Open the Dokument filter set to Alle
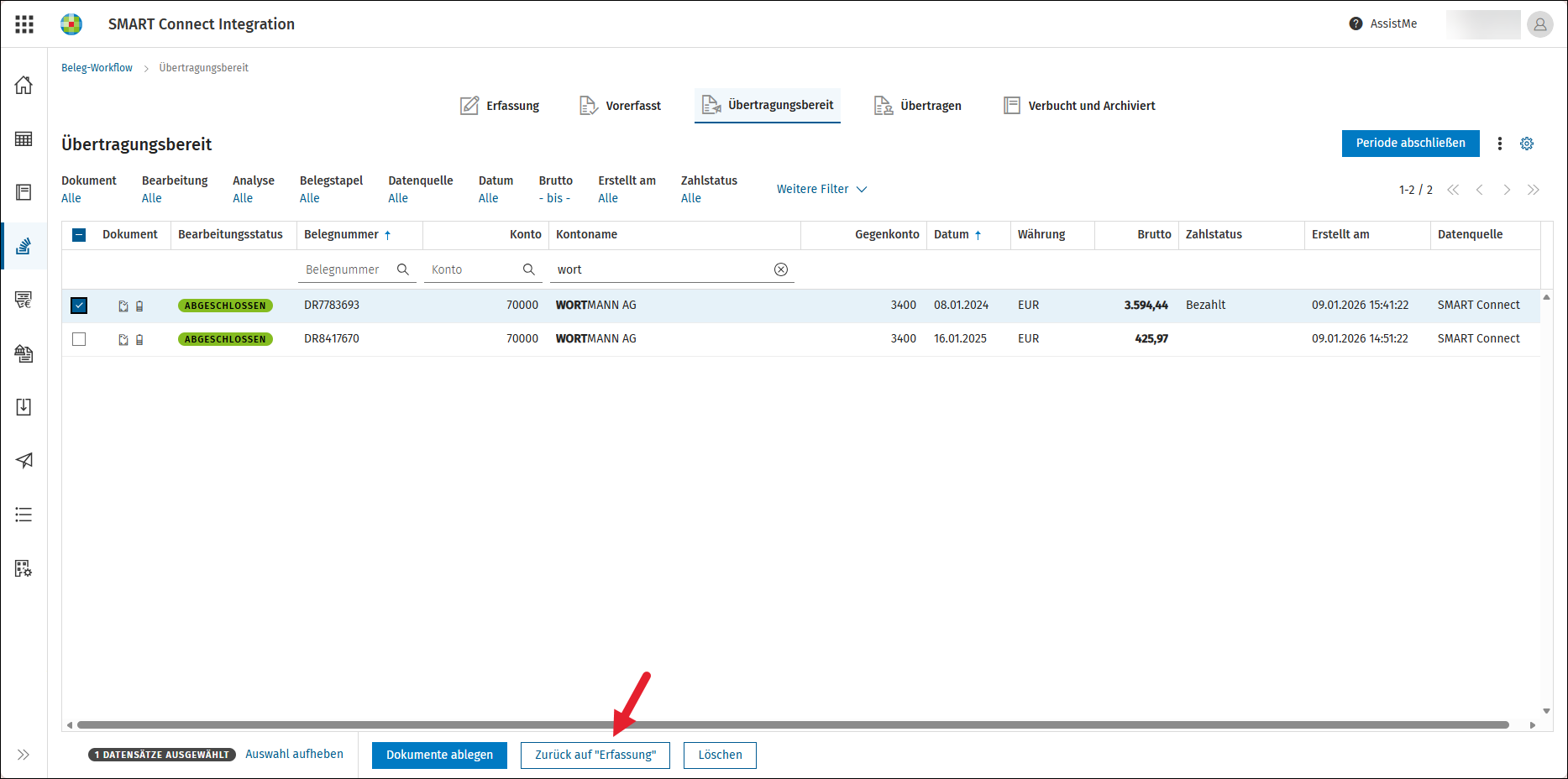This screenshot has height=779, width=1568. (71, 198)
